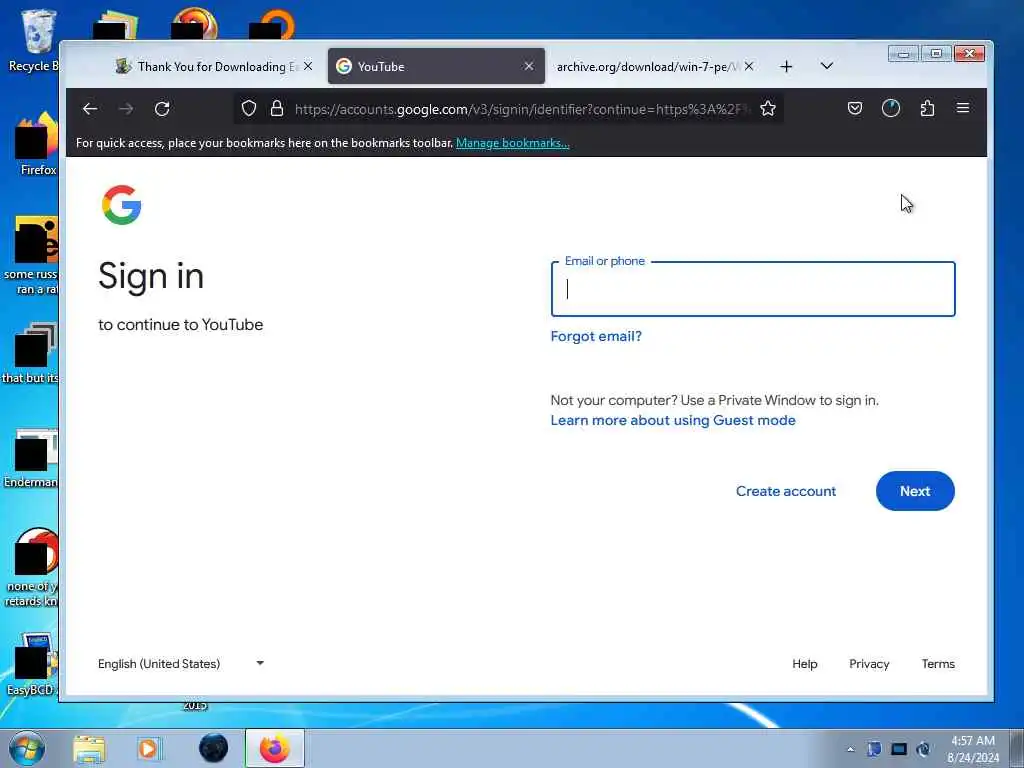Open the Manage bookmarks link
Viewport: 1024px width, 768px height.
pos(513,143)
